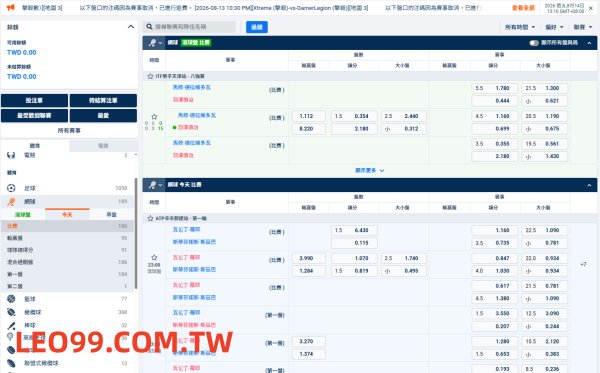Switch to the greyed esports tab in sidebar
Screen dimensions: 600x373
[x=103, y=145]
